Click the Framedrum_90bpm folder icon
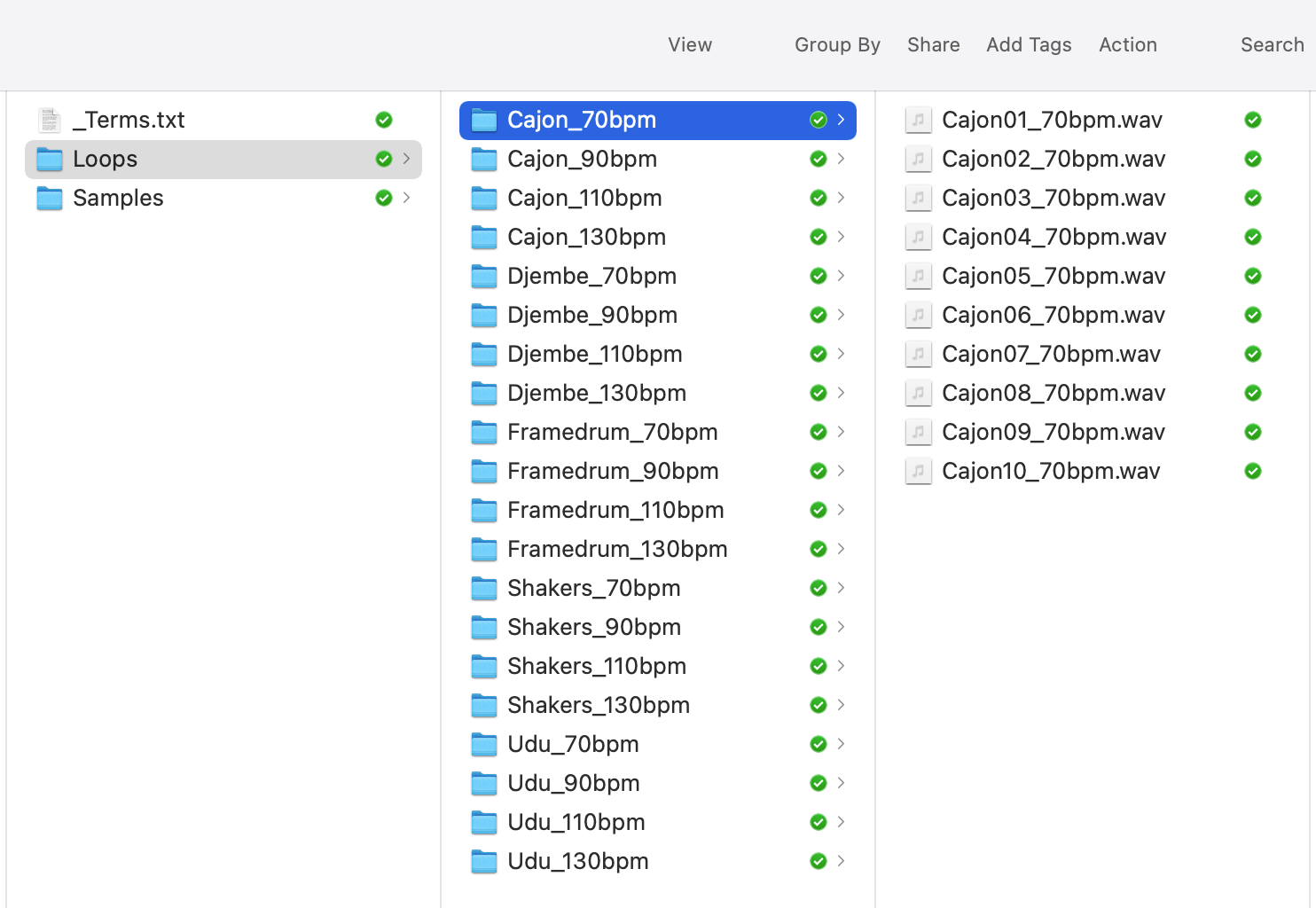 click(x=484, y=471)
